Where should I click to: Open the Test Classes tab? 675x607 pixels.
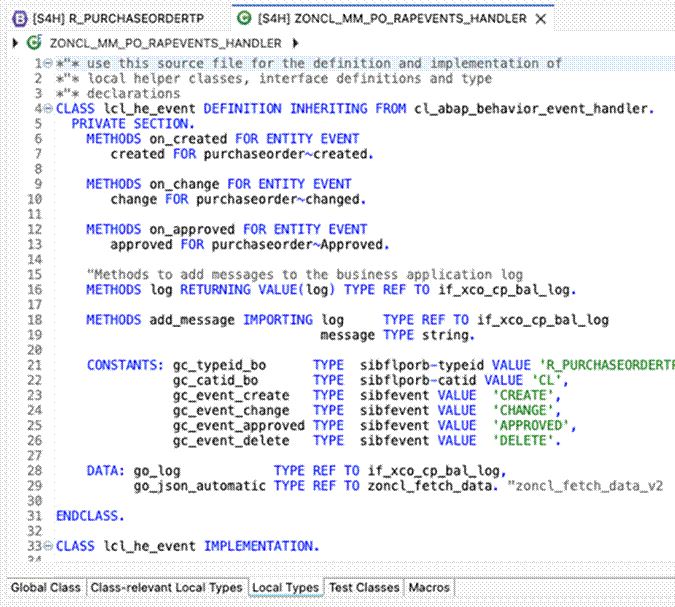[364, 587]
